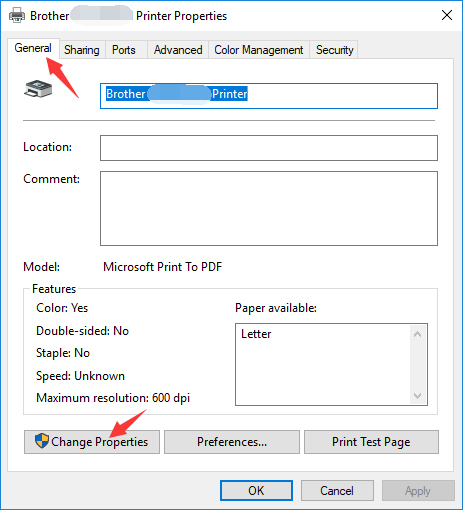Click the shield icon on Change Properties

tap(42, 441)
